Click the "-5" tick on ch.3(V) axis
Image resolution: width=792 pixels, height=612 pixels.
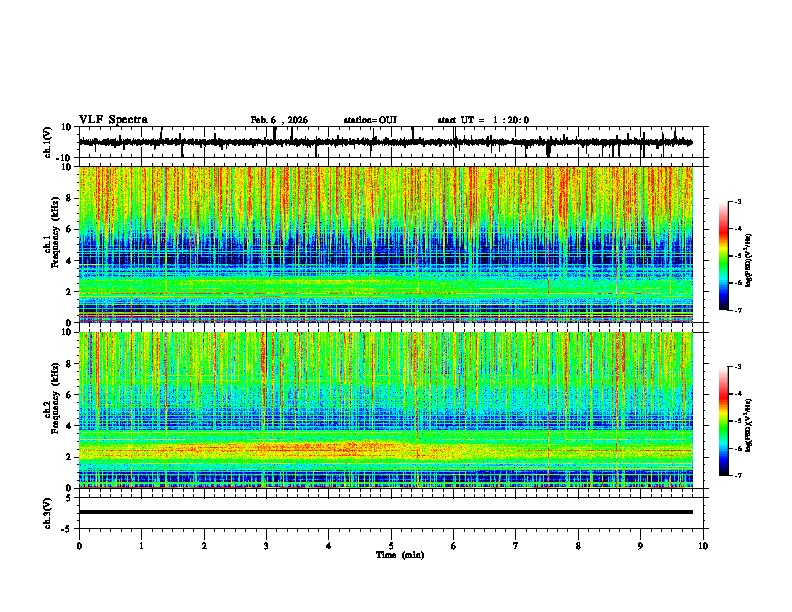(67, 529)
